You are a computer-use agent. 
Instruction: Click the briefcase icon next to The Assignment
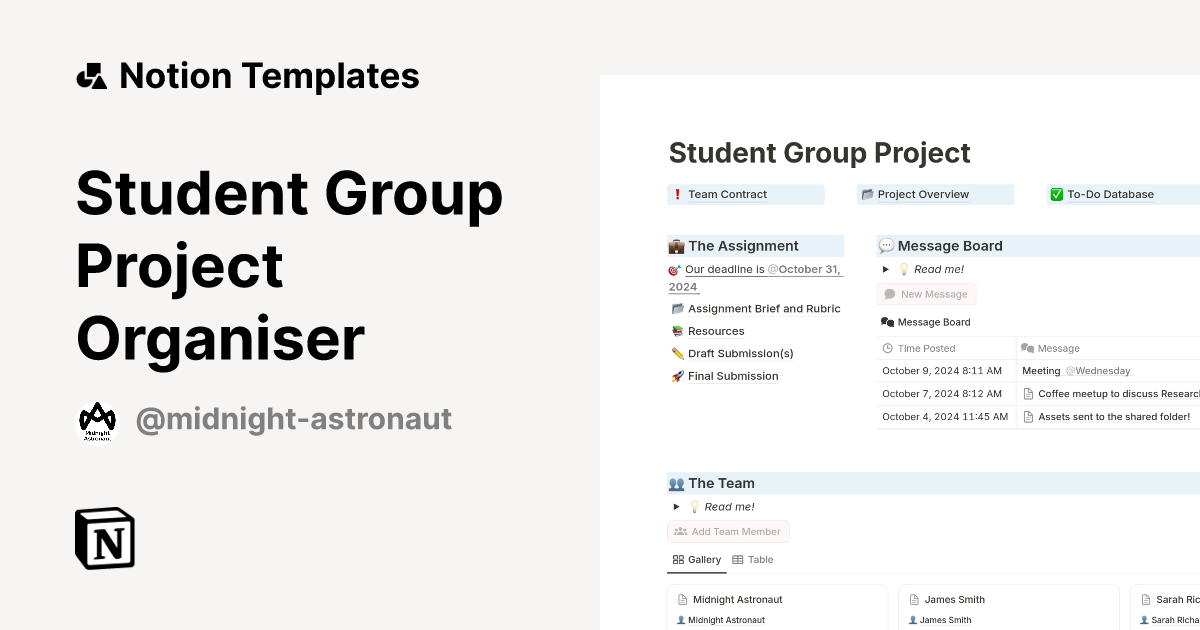click(676, 245)
